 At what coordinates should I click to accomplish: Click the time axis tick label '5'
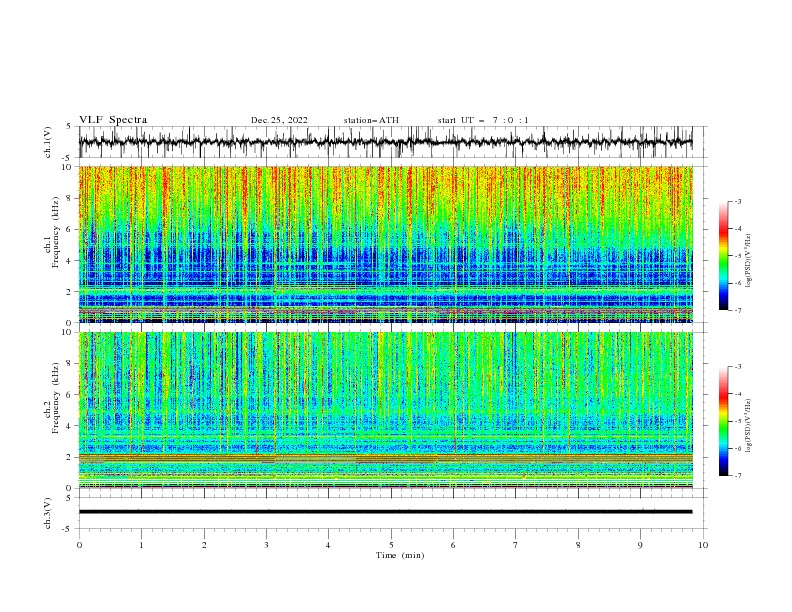coord(391,545)
